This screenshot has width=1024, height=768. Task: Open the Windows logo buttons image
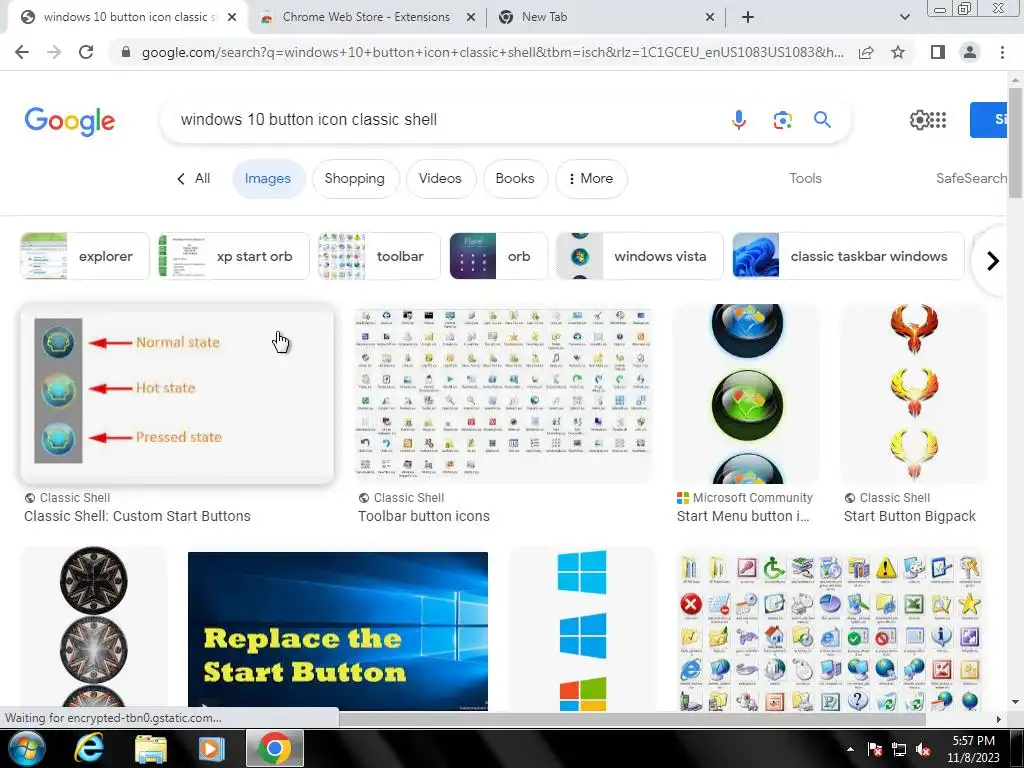click(x=582, y=629)
